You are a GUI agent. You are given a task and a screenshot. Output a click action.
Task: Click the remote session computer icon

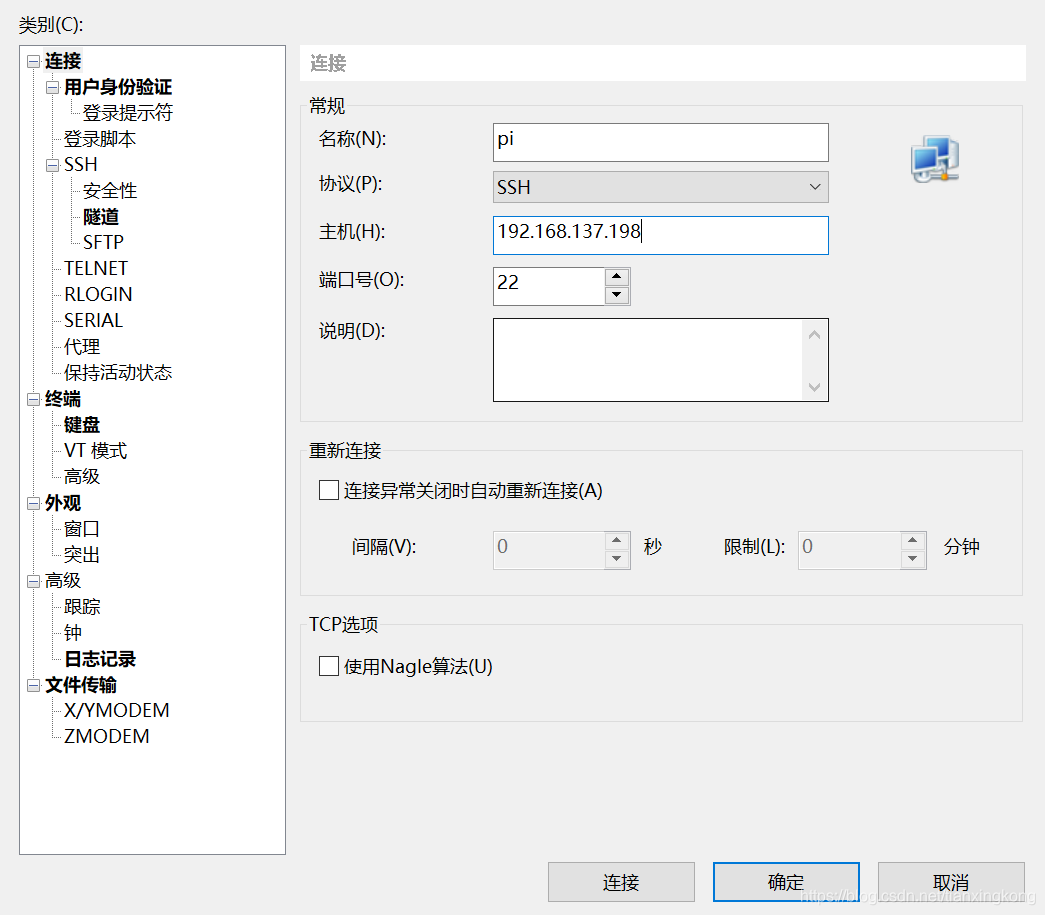coord(934,158)
